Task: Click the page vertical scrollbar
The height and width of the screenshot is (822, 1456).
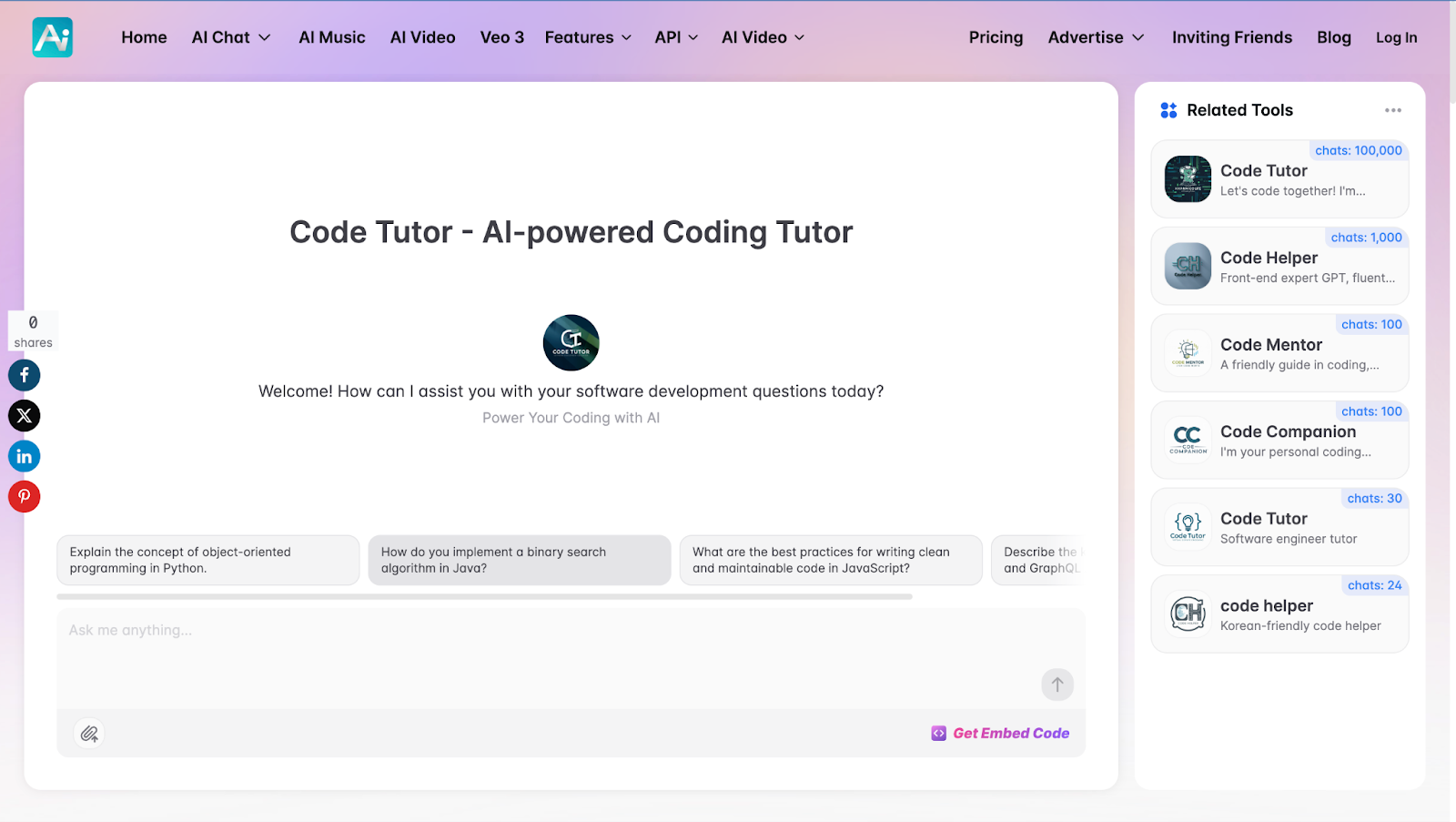Action: 1452,55
